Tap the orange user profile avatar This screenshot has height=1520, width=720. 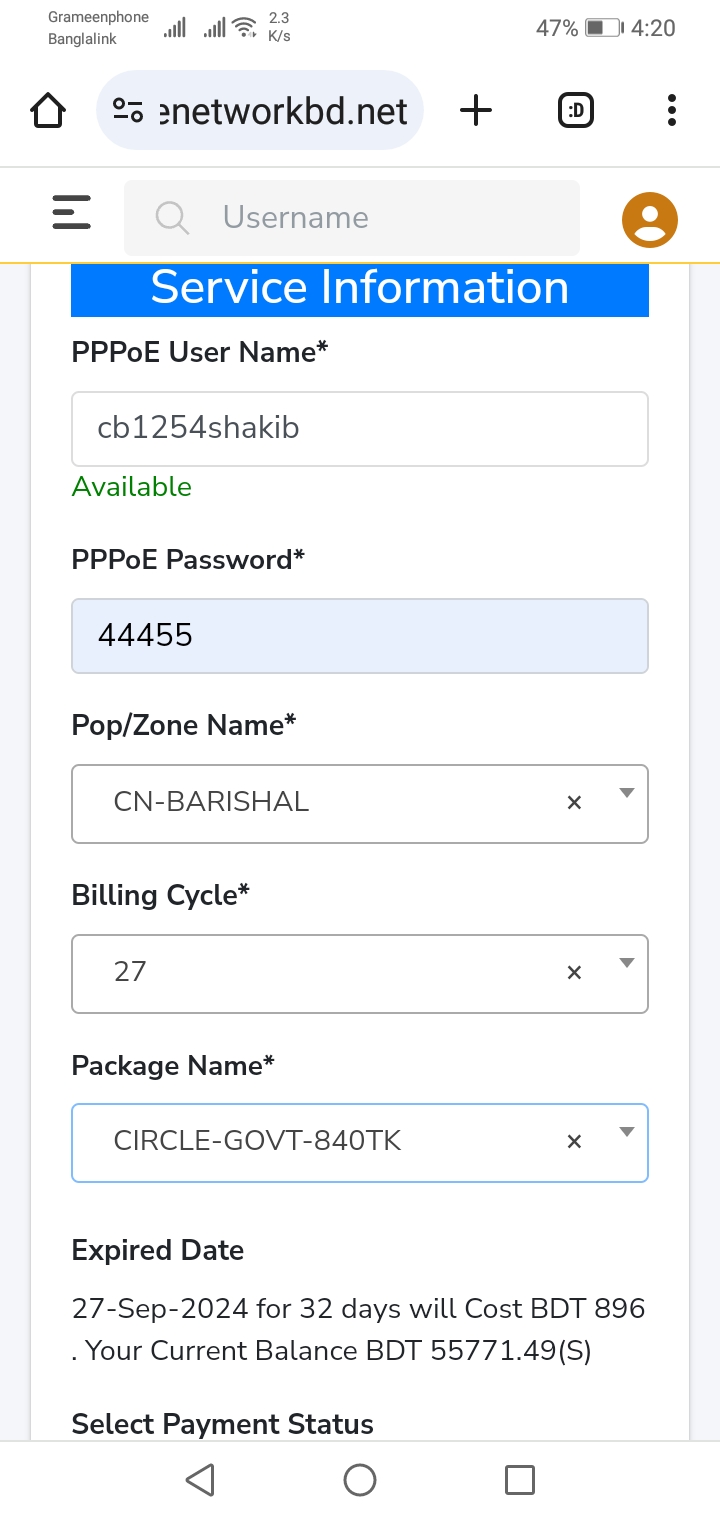(x=650, y=219)
